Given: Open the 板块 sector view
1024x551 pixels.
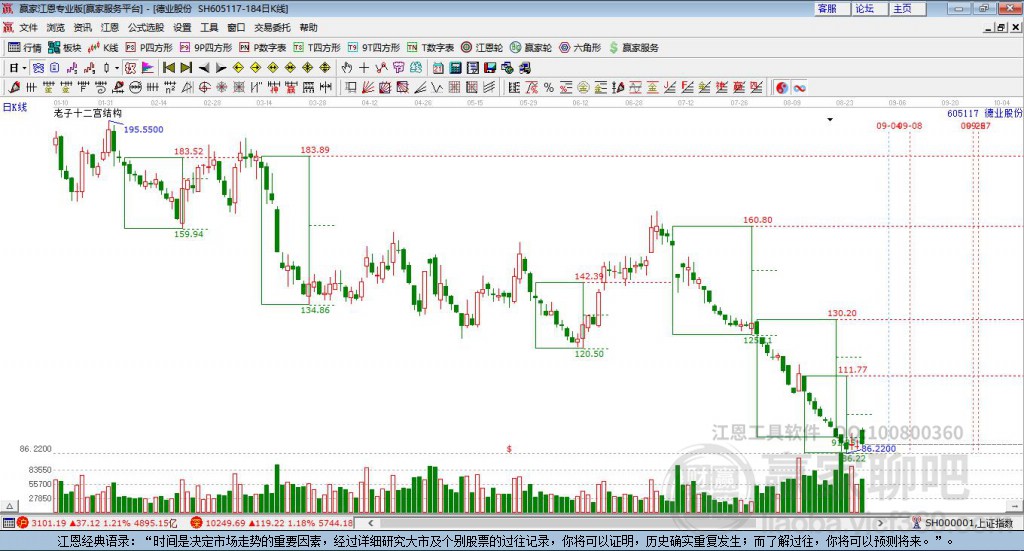Looking at the screenshot, I should click(x=64, y=48).
